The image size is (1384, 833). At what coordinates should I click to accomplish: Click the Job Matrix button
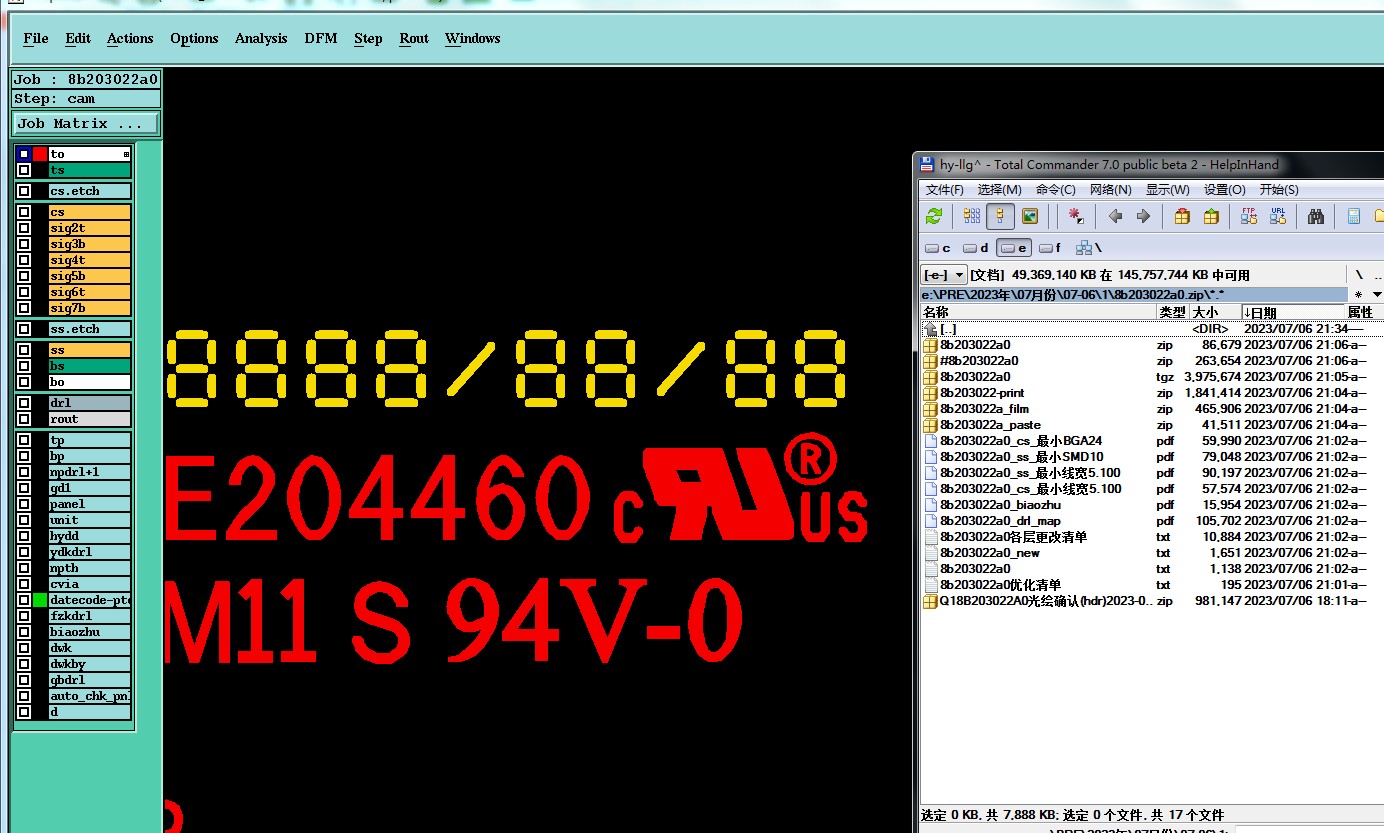click(86, 123)
